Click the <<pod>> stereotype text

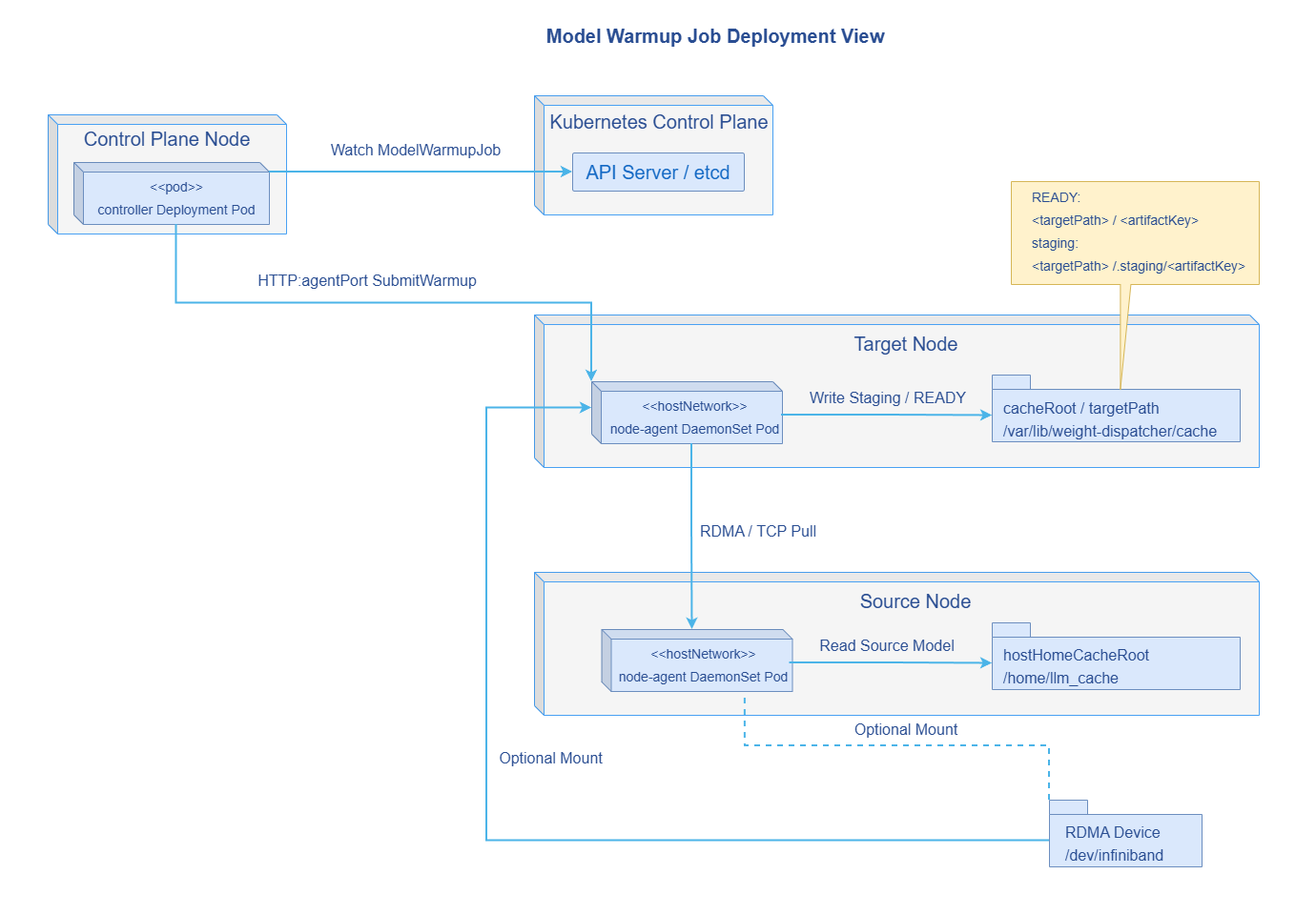coord(176,187)
